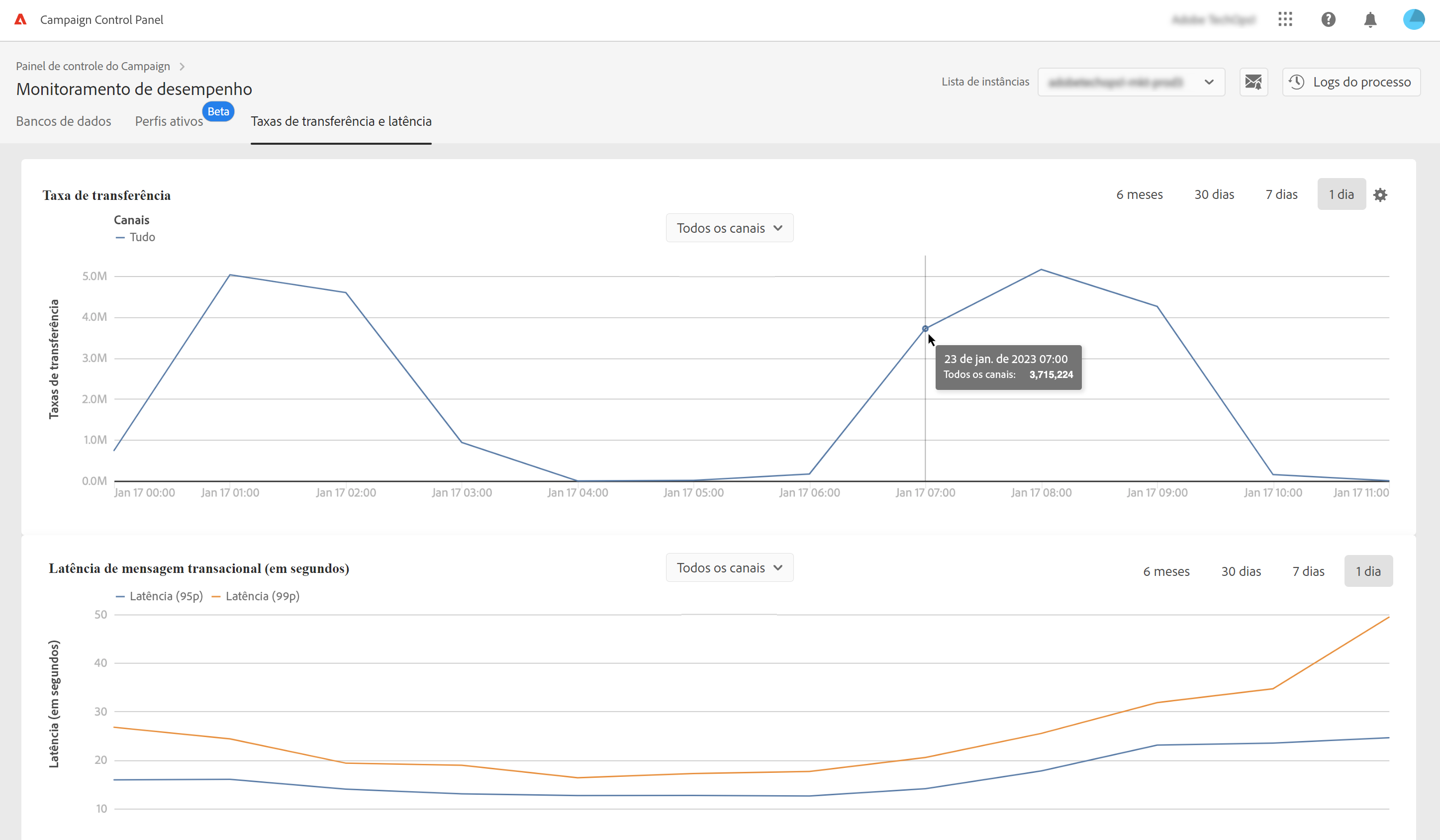The height and width of the screenshot is (840, 1440).
Task: Expand the Lista de instâncias dropdown
Action: [x=1131, y=82]
